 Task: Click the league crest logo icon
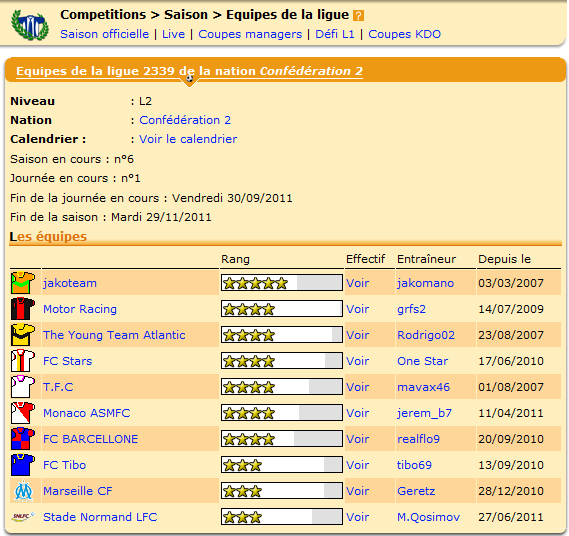(30, 25)
